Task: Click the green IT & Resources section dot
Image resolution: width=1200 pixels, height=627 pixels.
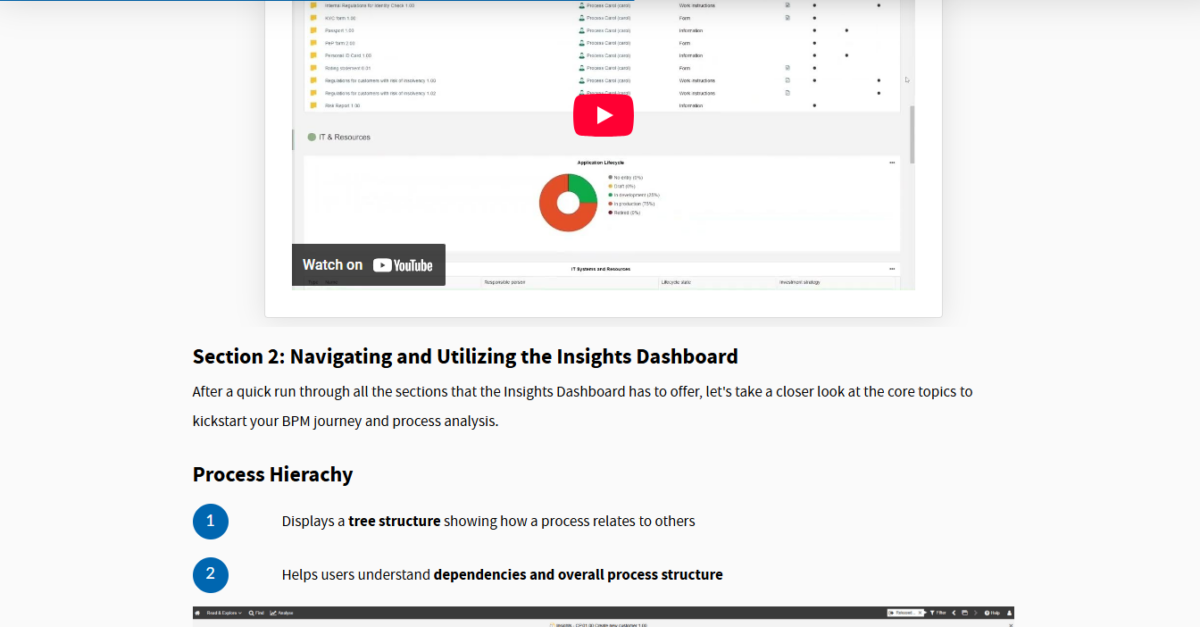Action: pyautogui.click(x=312, y=137)
